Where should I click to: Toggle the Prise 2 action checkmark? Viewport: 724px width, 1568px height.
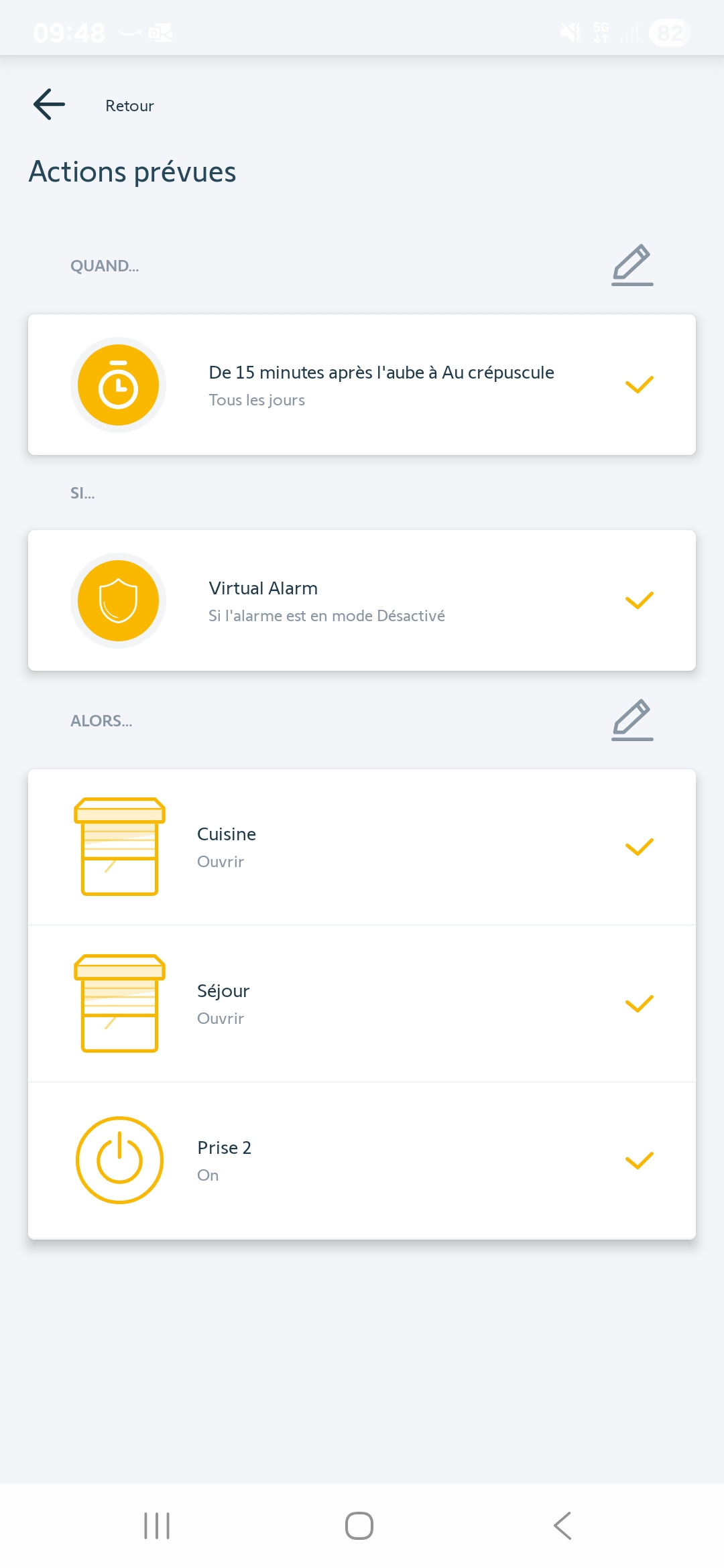(639, 1161)
